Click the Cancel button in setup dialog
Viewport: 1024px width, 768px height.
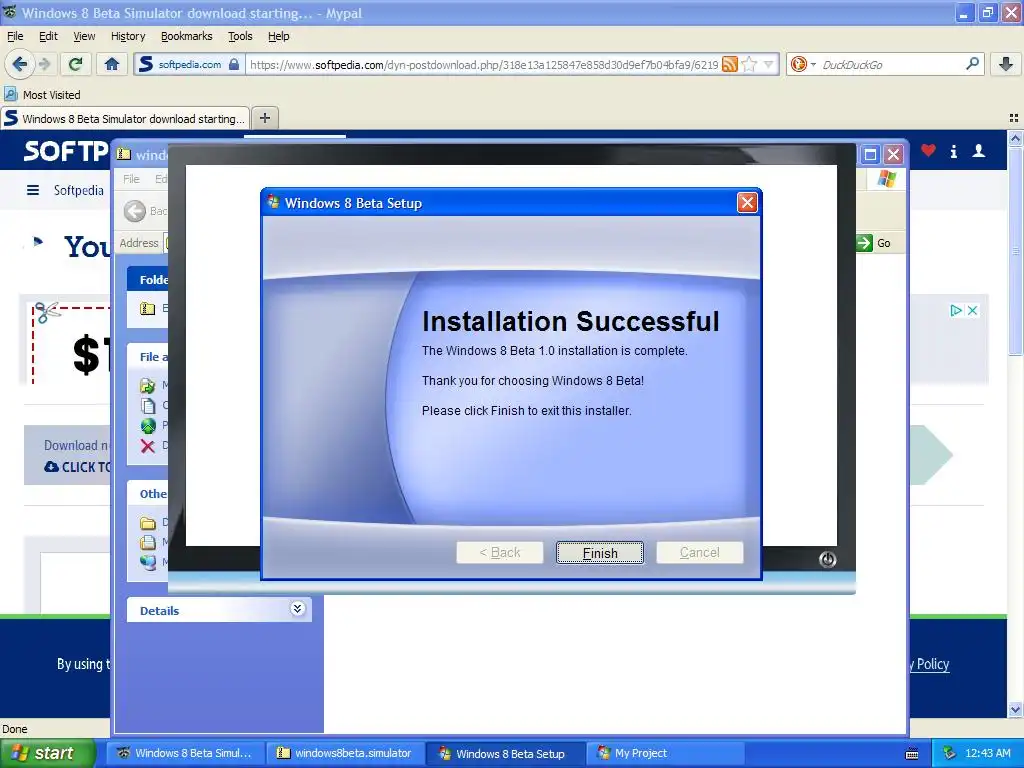pos(699,552)
